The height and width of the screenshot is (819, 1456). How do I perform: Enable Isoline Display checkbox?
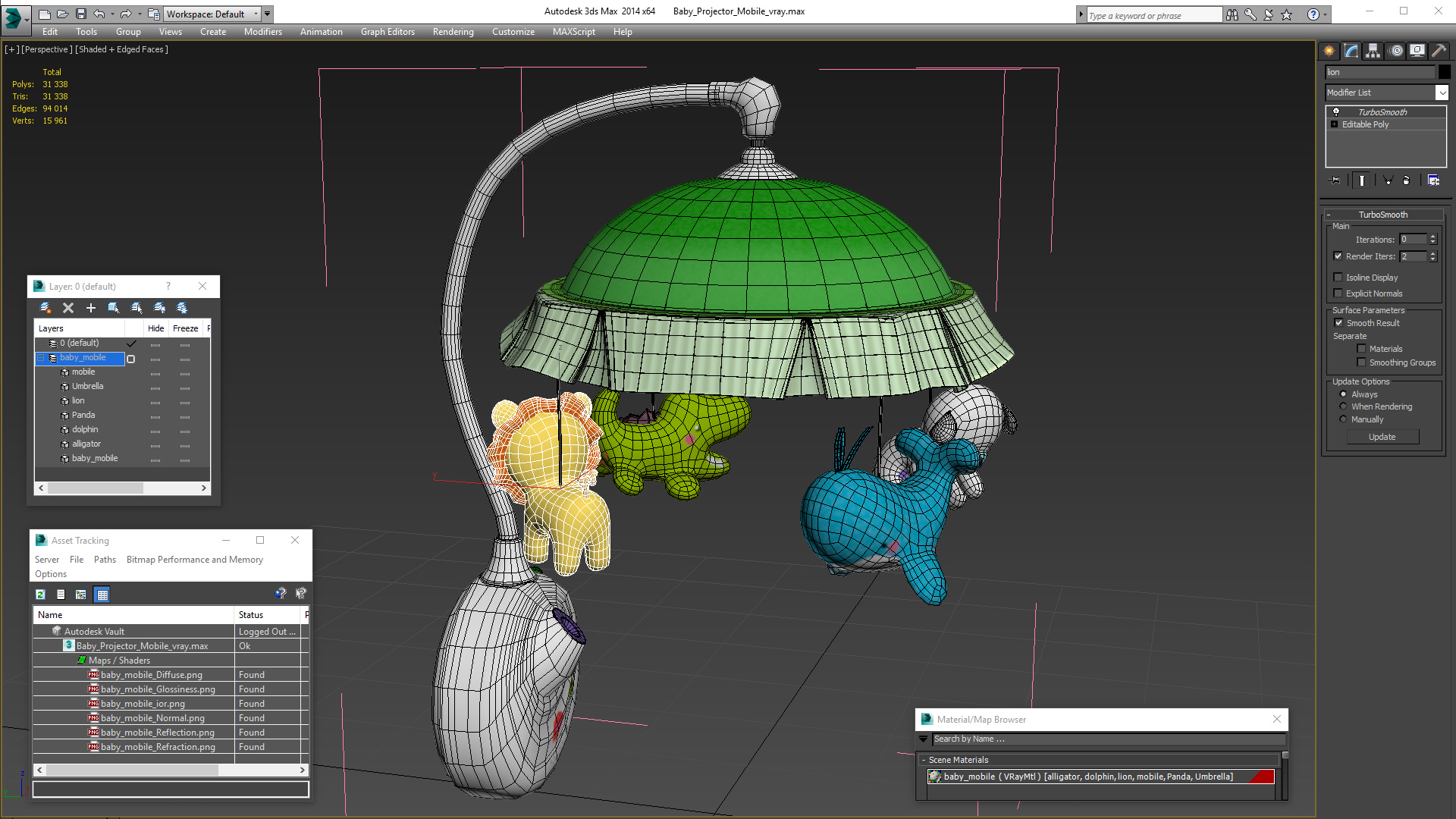pos(1338,278)
